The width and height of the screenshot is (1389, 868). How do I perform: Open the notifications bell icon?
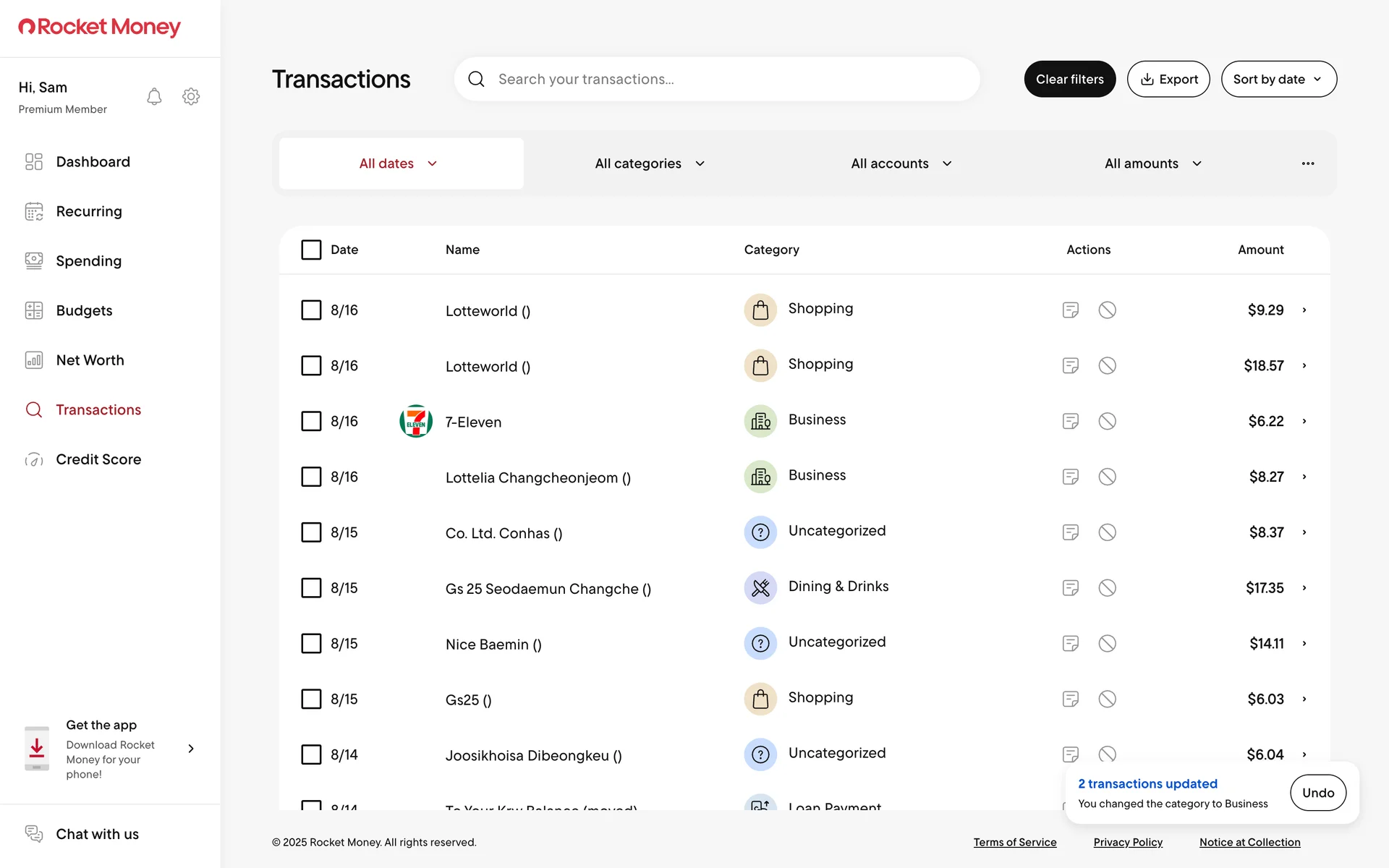point(154,97)
